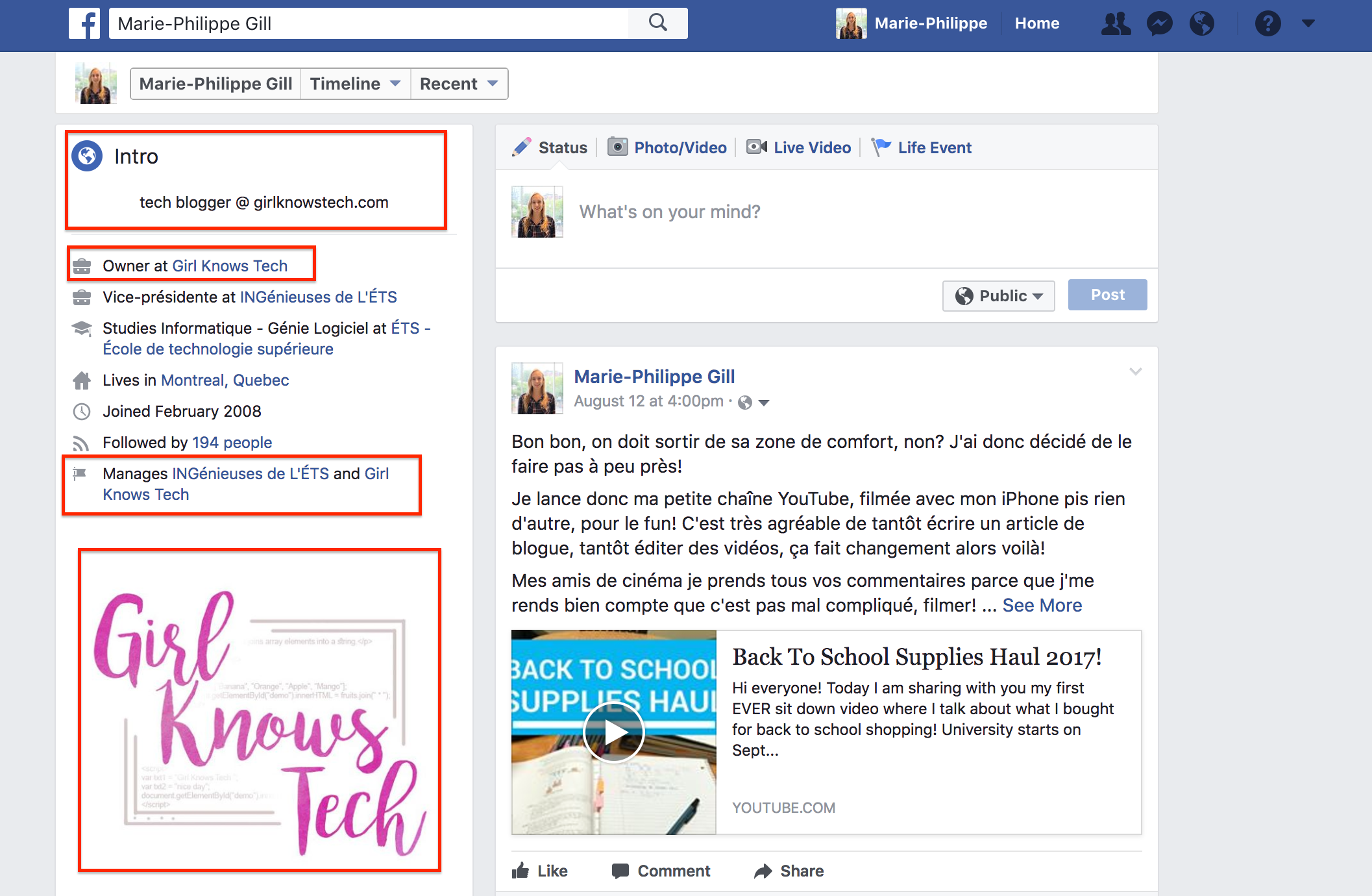The height and width of the screenshot is (896, 1372).
Task: Click the Like button text
Action: 552,871
